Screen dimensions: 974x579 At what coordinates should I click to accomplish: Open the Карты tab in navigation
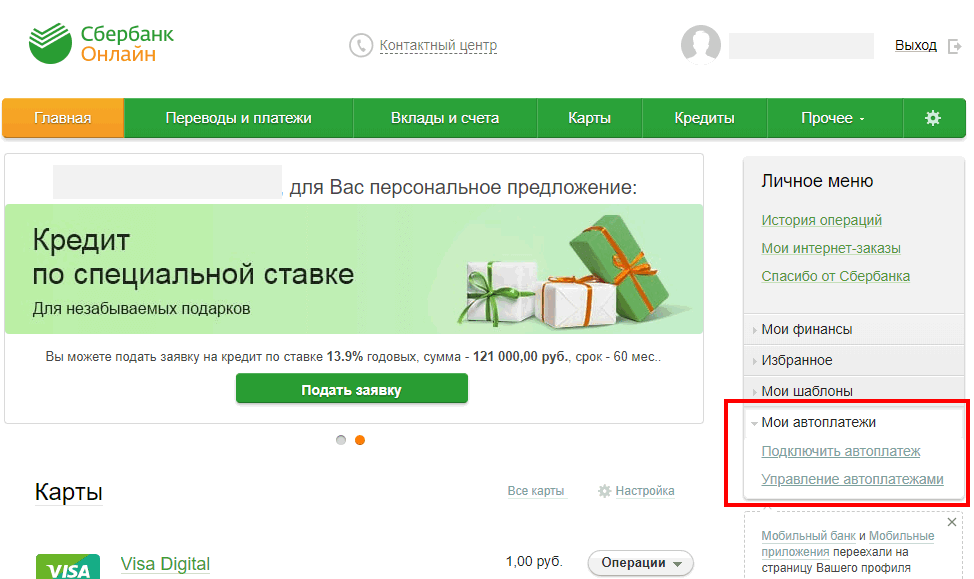point(589,118)
